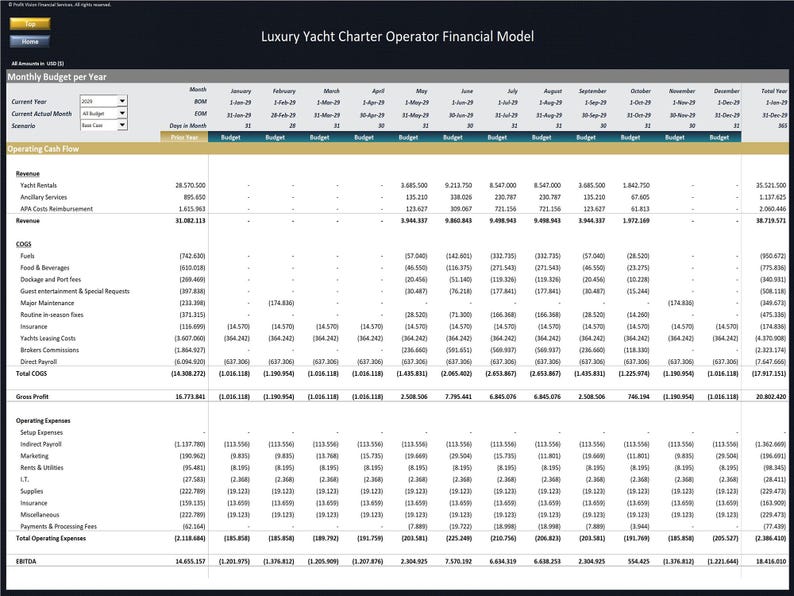The height and width of the screenshot is (596, 794).
Task: Select the Ancillary Services row label
Action: click(44, 197)
